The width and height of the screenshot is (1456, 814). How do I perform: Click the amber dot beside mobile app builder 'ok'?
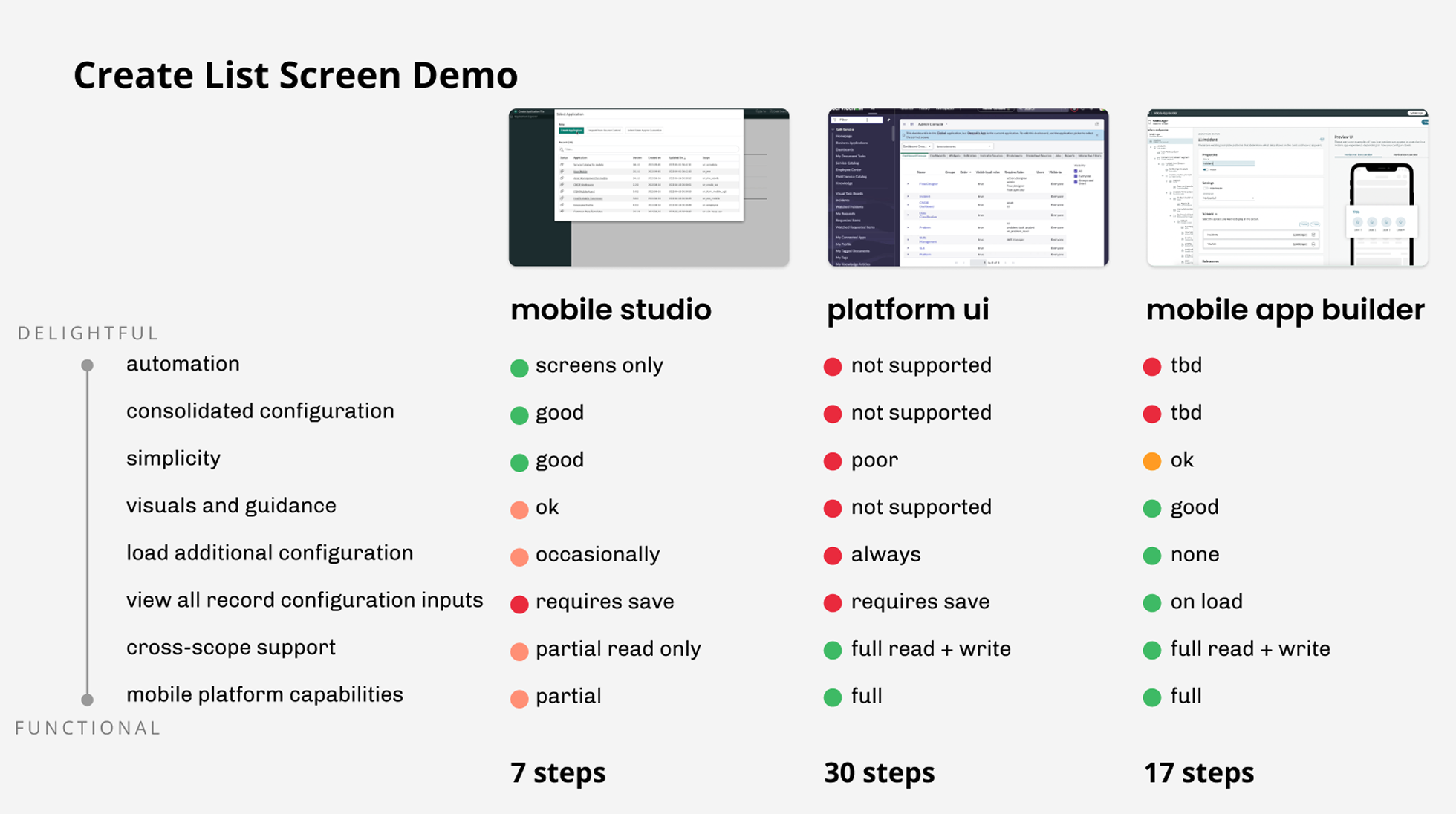tap(1152, 461)
